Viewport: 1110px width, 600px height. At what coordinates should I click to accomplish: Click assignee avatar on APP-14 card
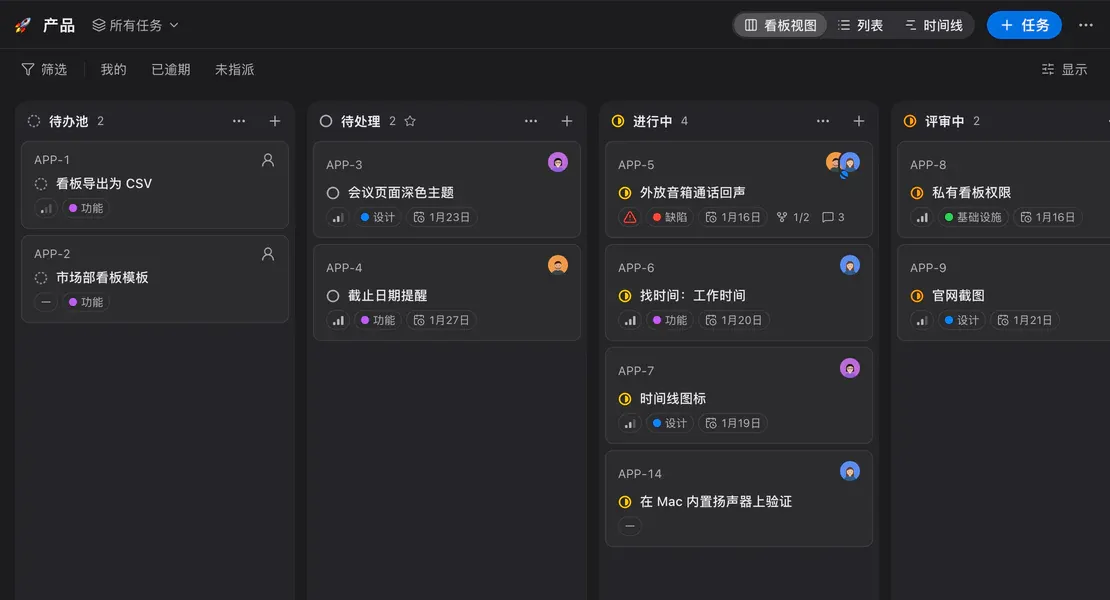(x=849, y=471)
